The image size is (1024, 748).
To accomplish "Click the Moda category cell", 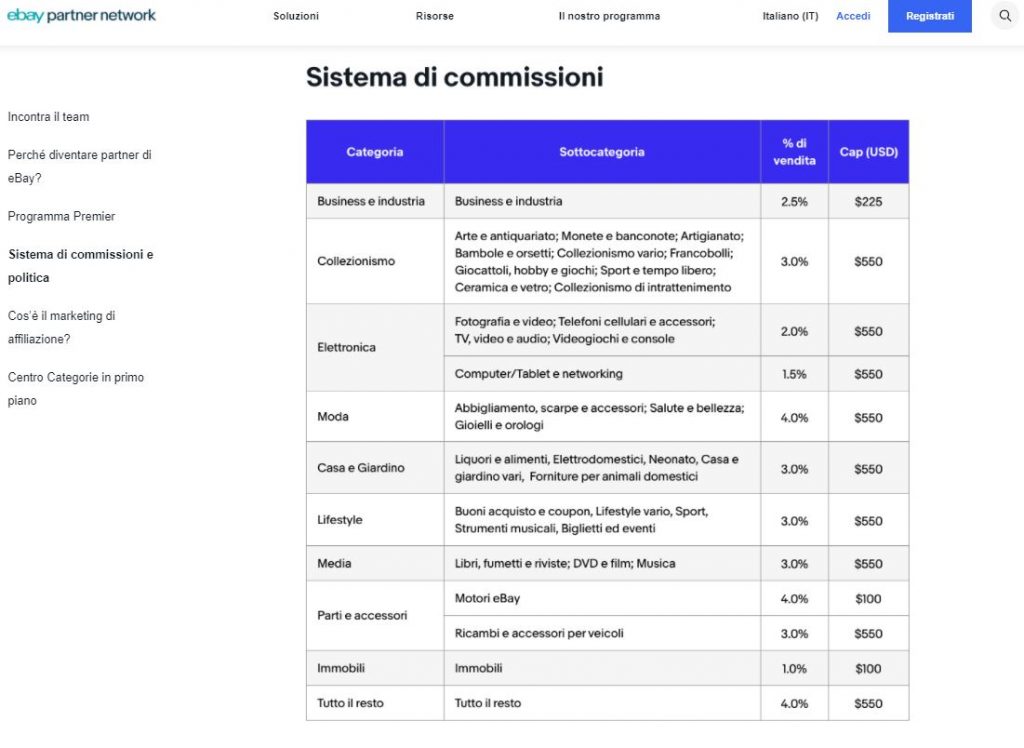I will (x=375, y=417).
